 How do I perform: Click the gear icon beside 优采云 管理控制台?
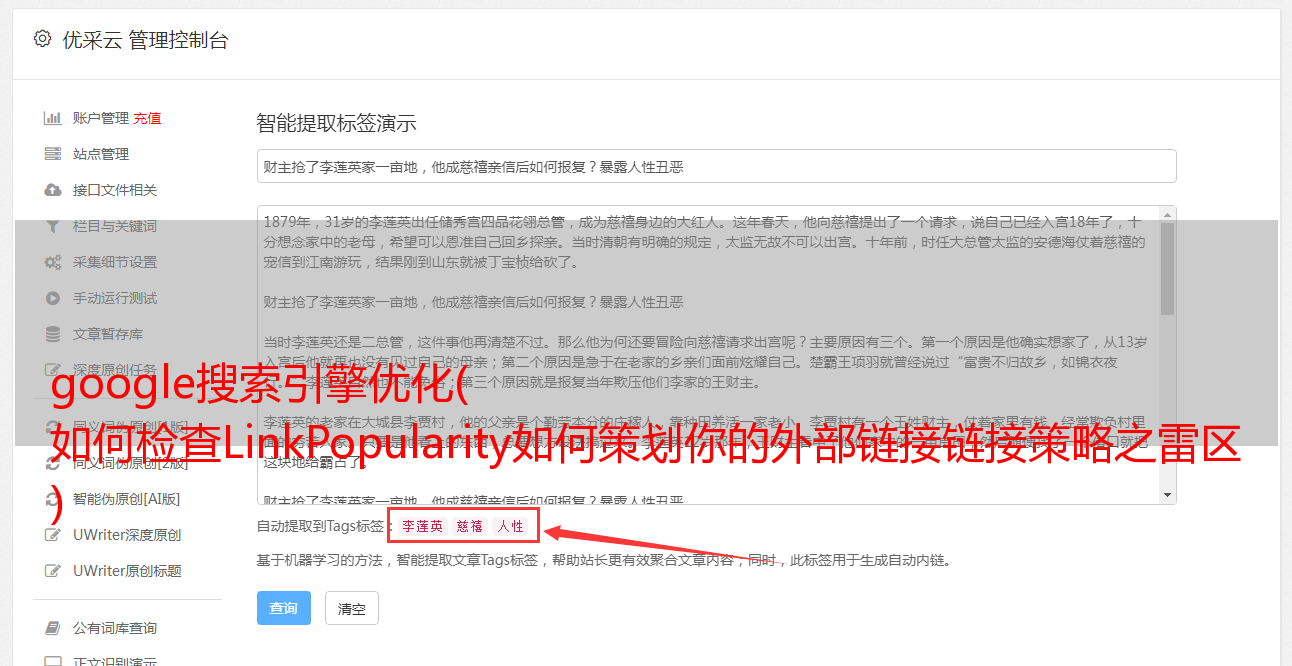coord(42,39)
